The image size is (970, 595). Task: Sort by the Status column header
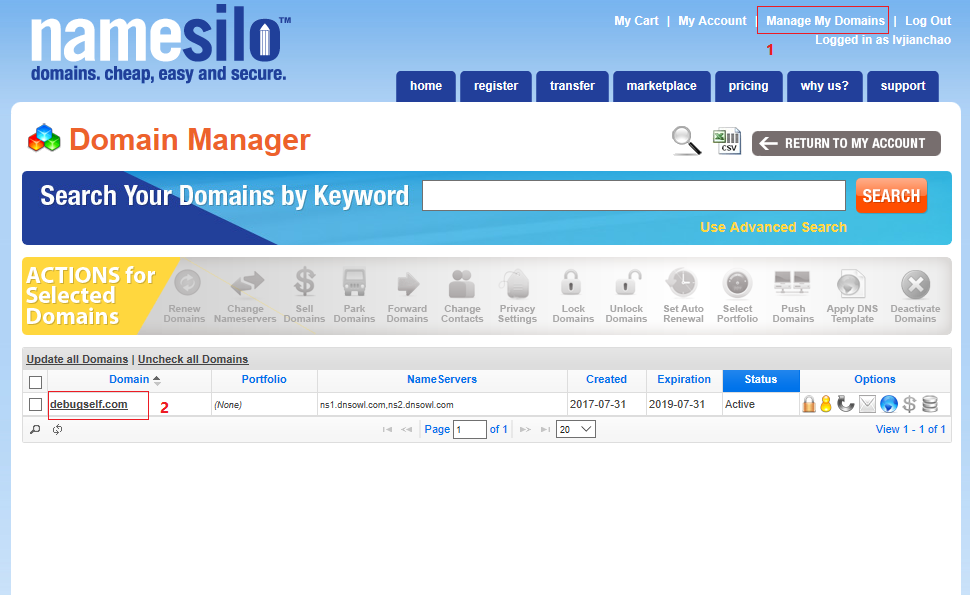click(x=761, y=380)
